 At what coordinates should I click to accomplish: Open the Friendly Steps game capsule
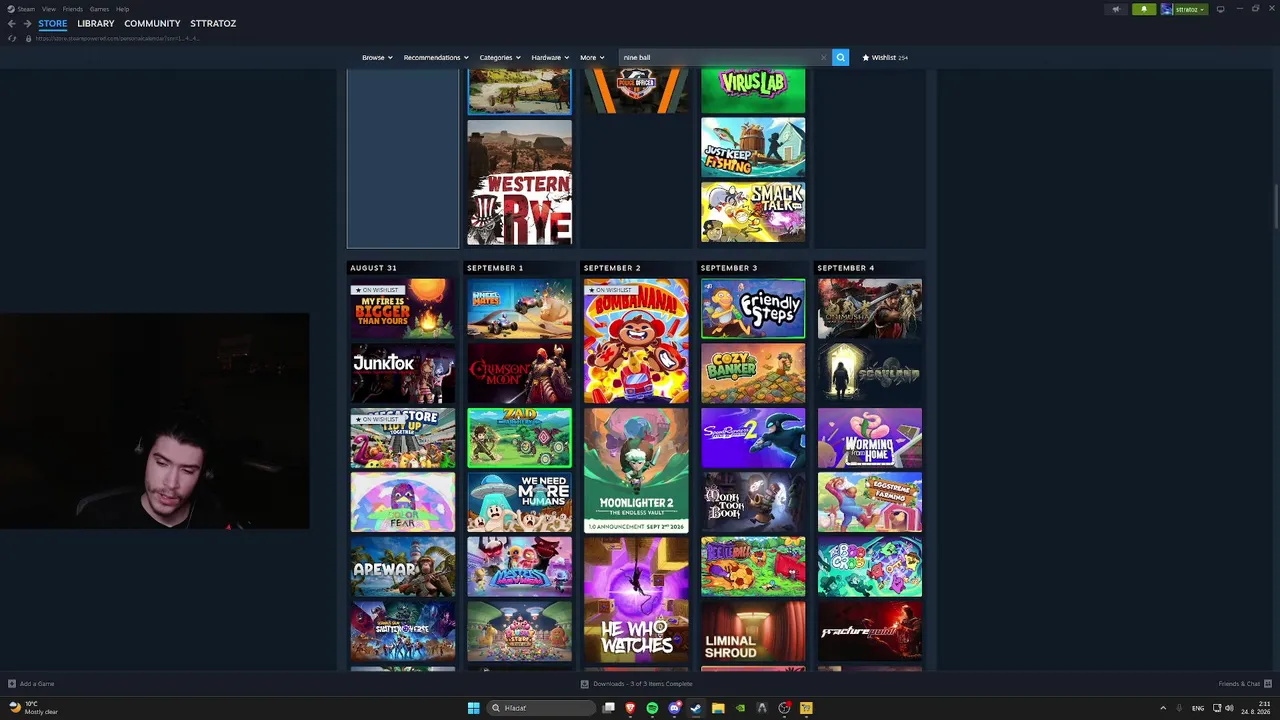pos(753,309)
